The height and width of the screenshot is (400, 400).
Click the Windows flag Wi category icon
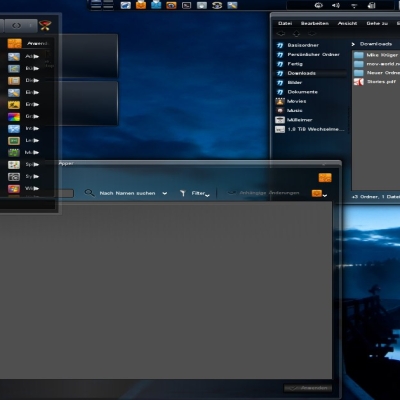pyautogui.click(x=14, y=189)
